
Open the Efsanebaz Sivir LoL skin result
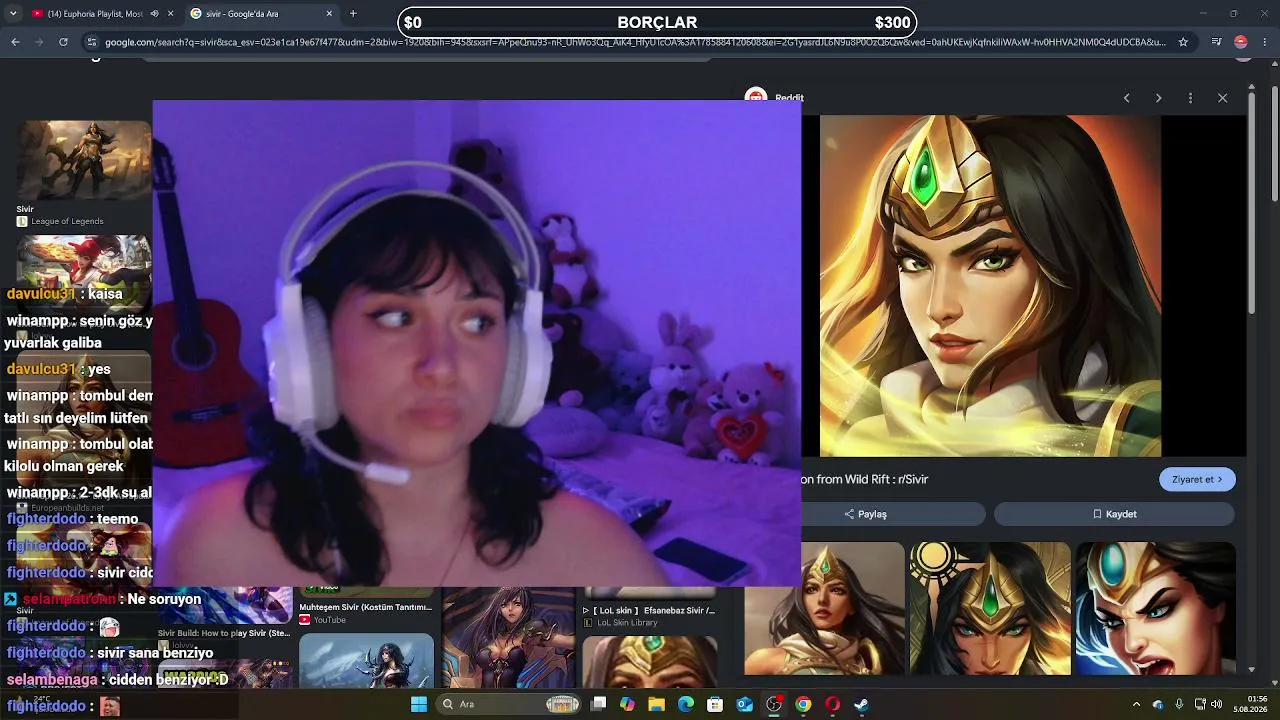650,610
